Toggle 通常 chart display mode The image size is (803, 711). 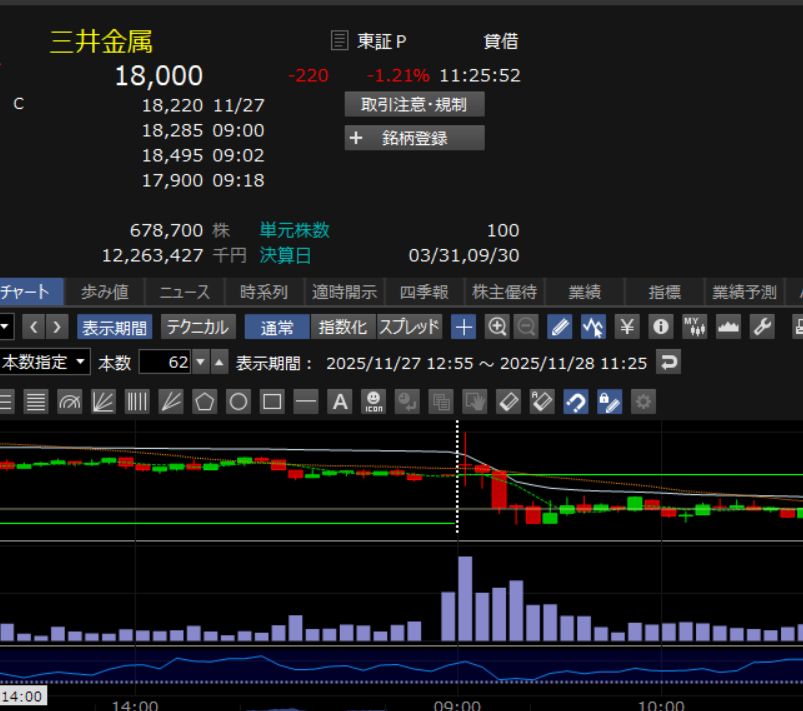click(277, 326)
